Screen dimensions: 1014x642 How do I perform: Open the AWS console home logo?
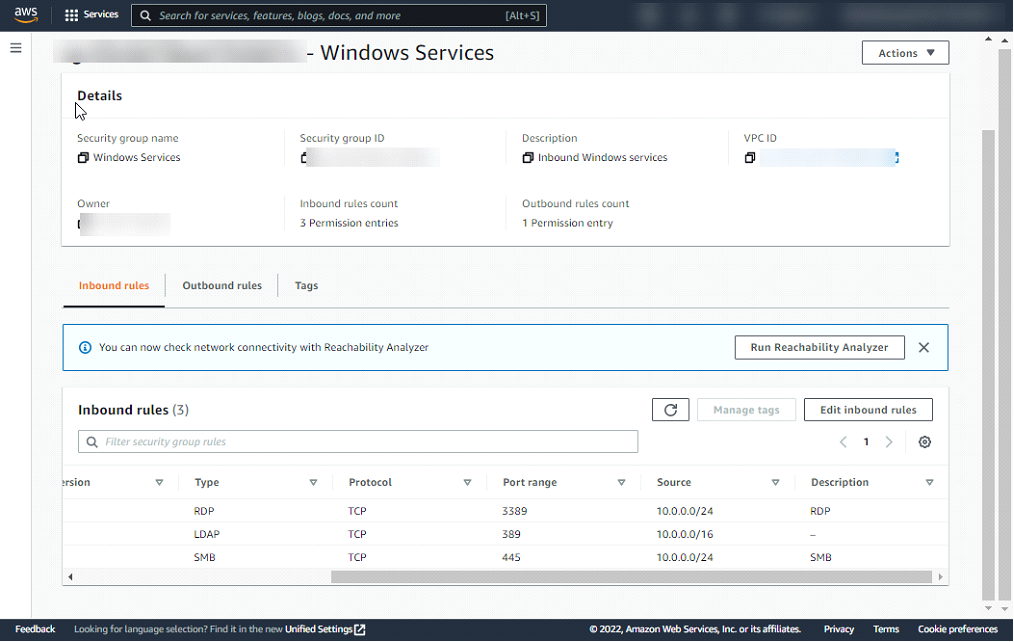26,15
